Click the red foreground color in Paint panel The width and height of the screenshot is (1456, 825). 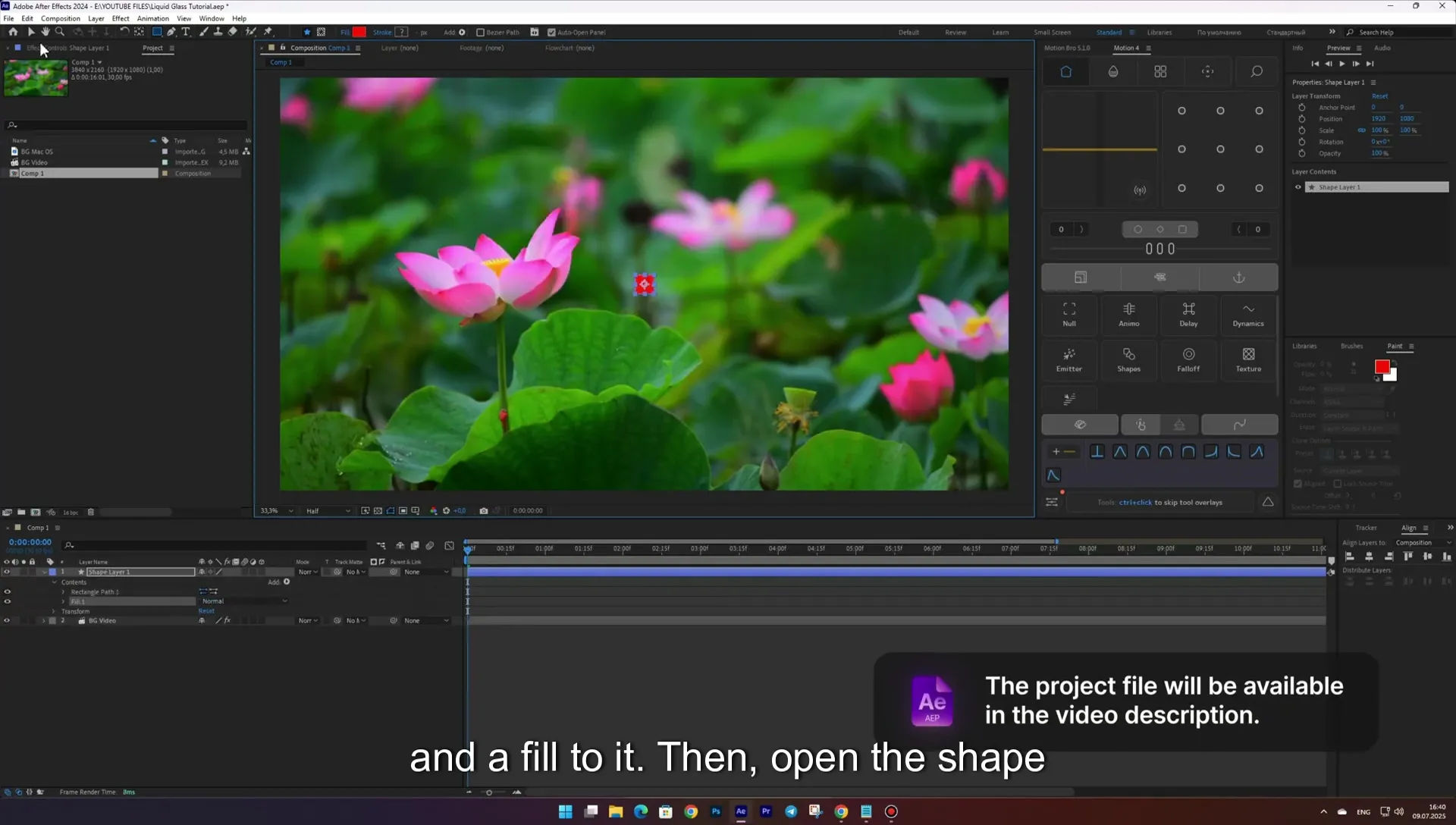[x=1382, y=367]
